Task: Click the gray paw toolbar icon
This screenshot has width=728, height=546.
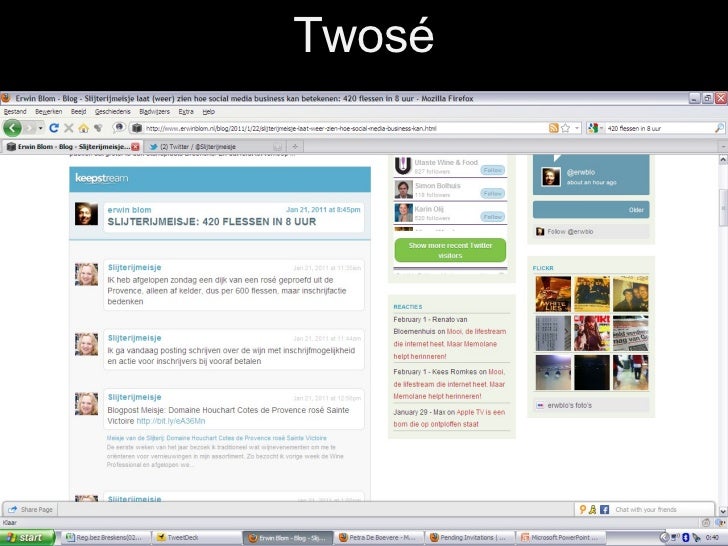Action: tap(98, 128)
